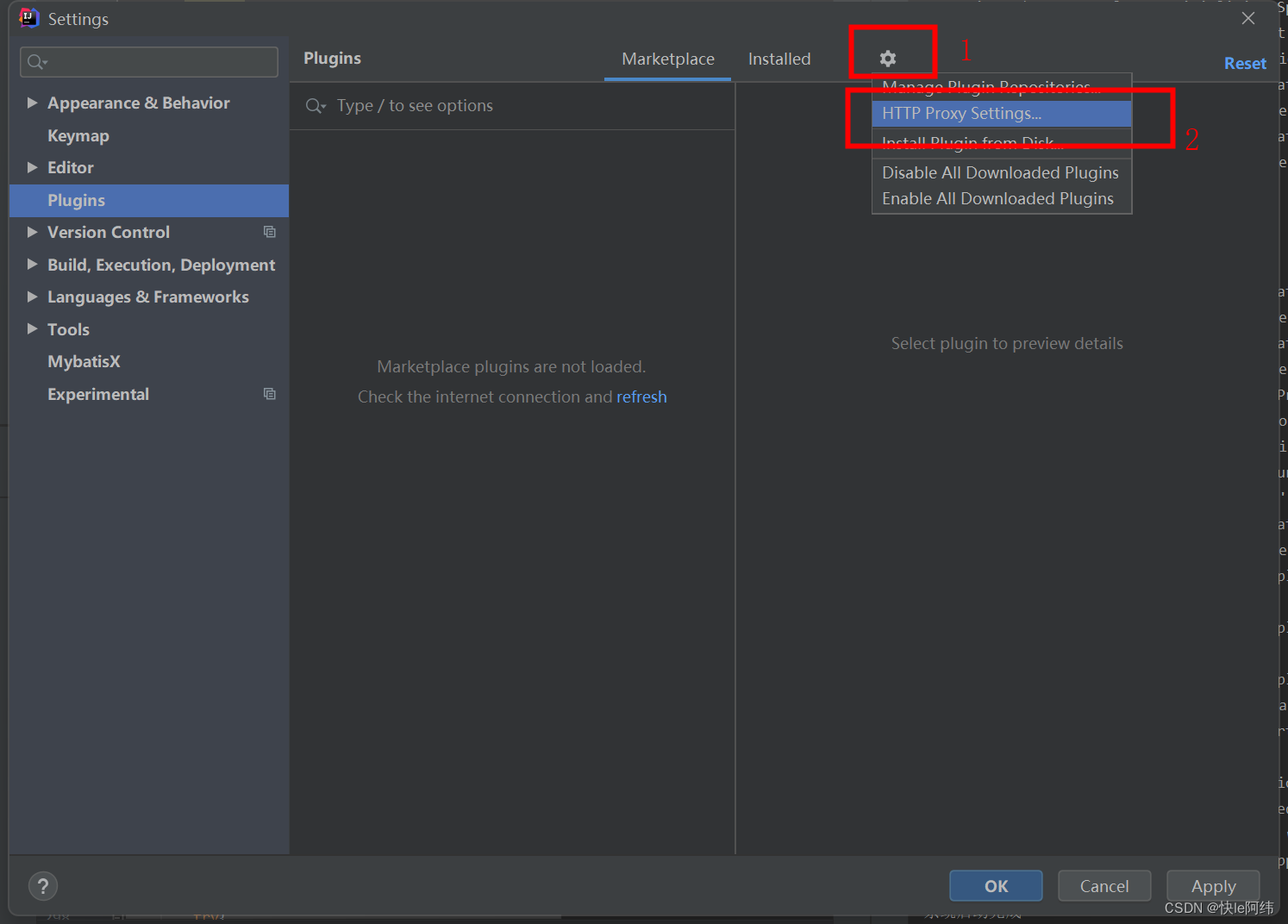
Task: Click 'Select plugin to preview details' text
Action: (1007, 343)
